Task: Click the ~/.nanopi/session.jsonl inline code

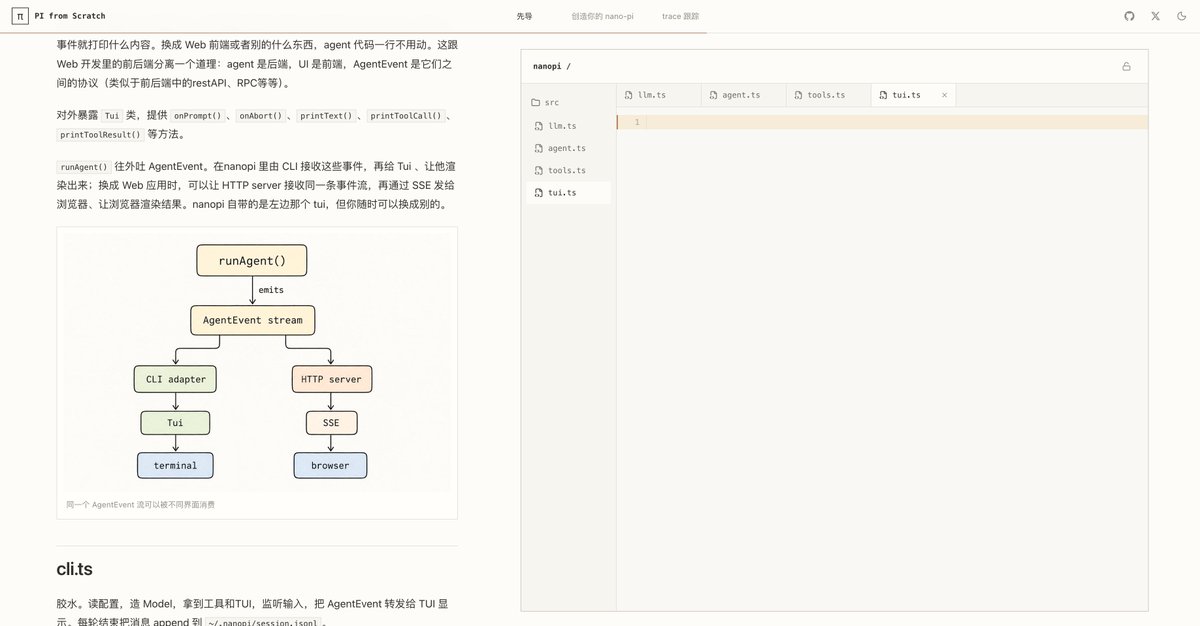Action: pos(263,623)
